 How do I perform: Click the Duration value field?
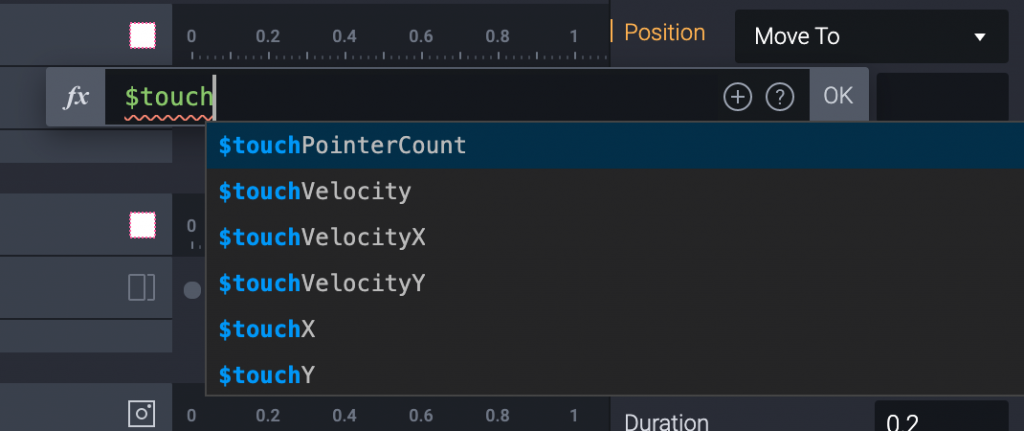coord(940,420)
